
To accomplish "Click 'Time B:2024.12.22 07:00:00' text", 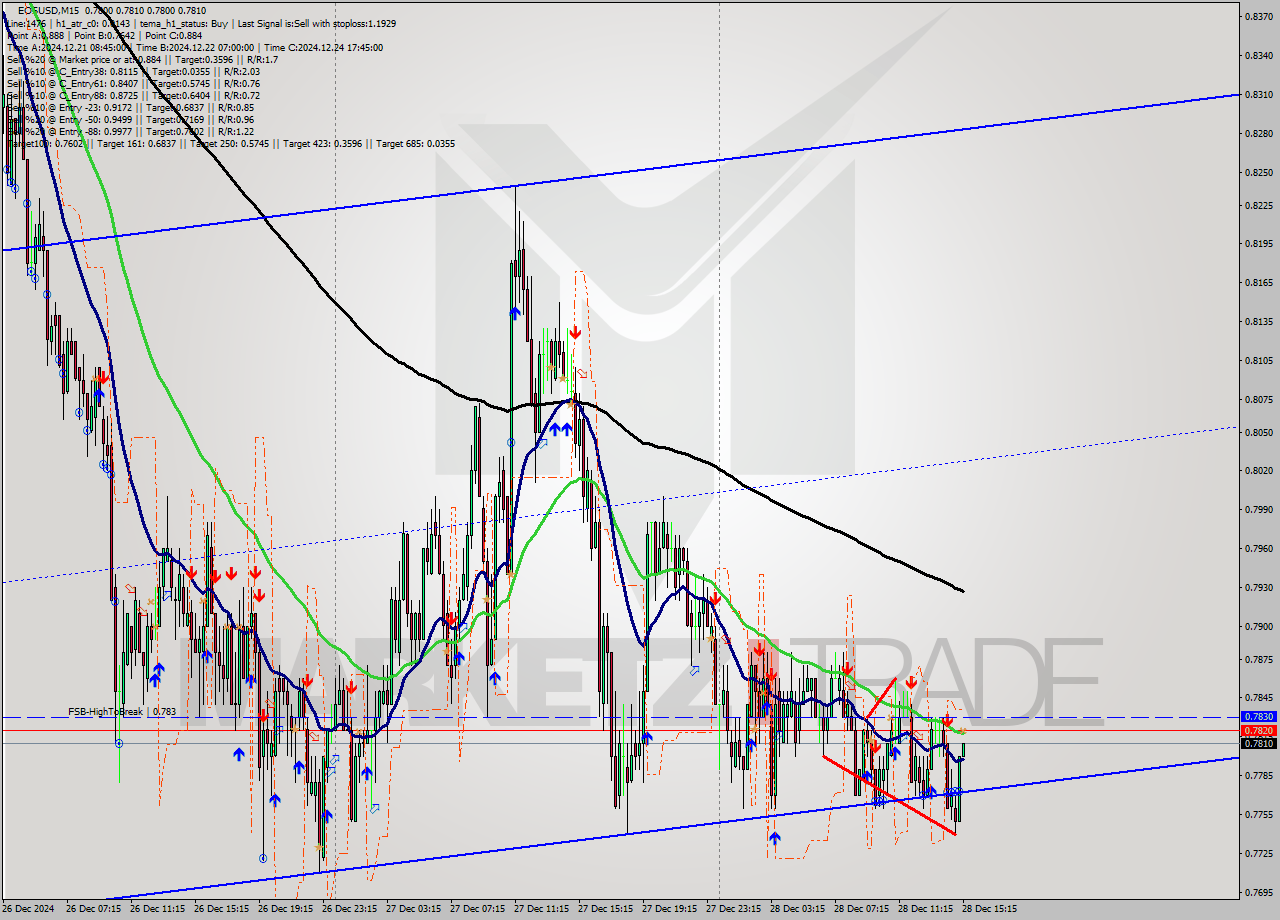I will [196, 47].
